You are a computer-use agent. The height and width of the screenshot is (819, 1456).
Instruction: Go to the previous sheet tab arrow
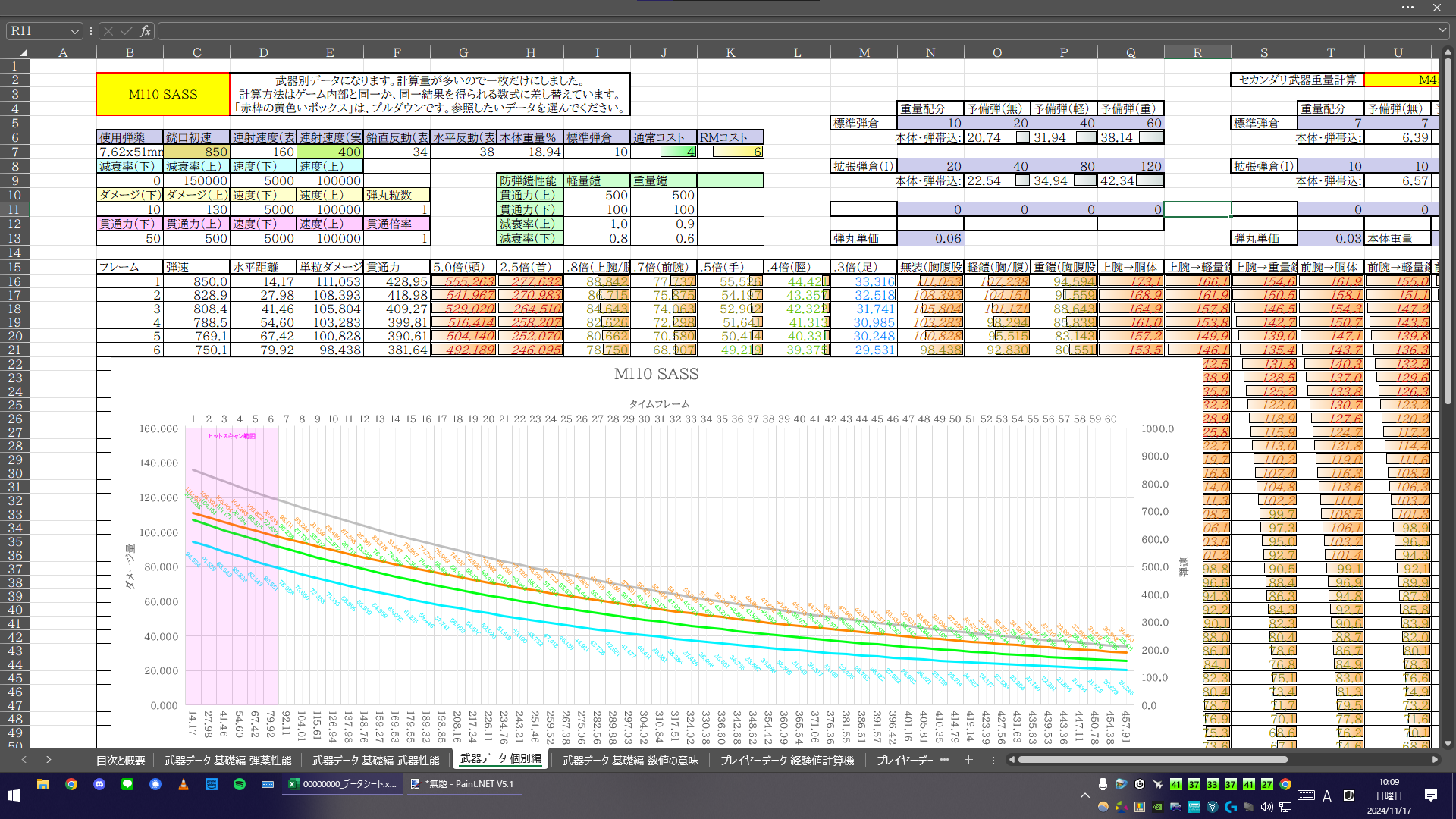pos(24,759)
